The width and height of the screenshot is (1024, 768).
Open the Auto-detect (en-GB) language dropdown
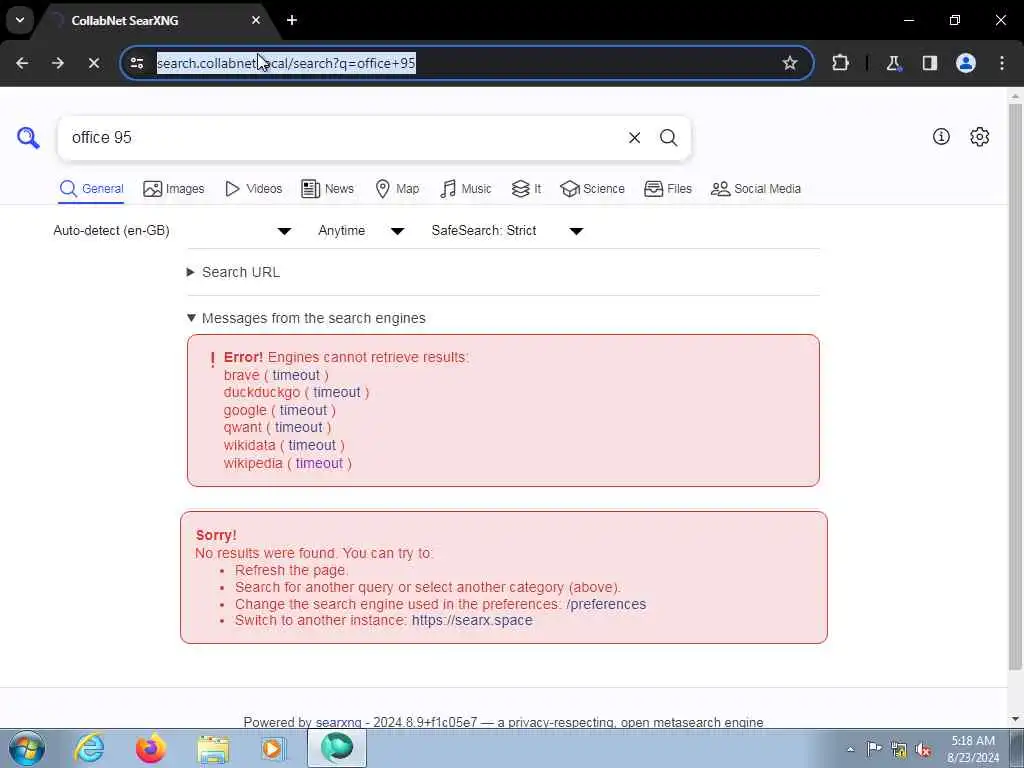(x=172, y=231)
